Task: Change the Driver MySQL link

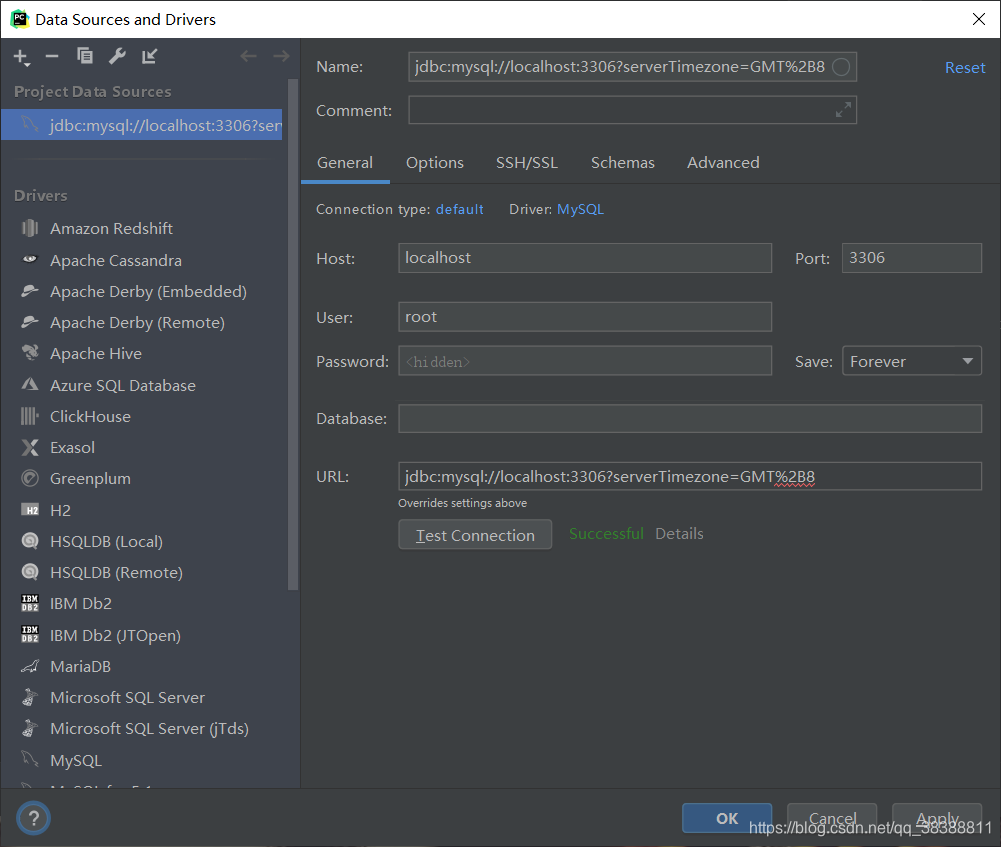Action: (580, 209)
